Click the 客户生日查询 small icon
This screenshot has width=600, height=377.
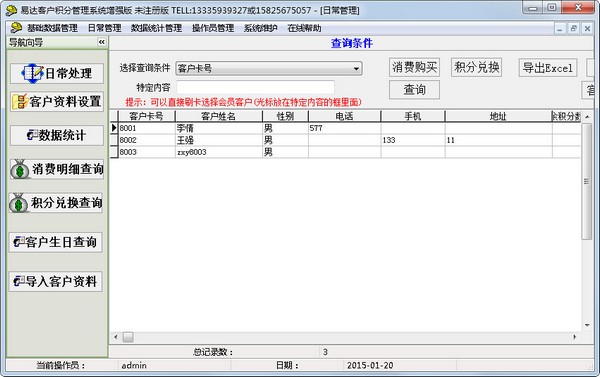click(x=19, y=242)
